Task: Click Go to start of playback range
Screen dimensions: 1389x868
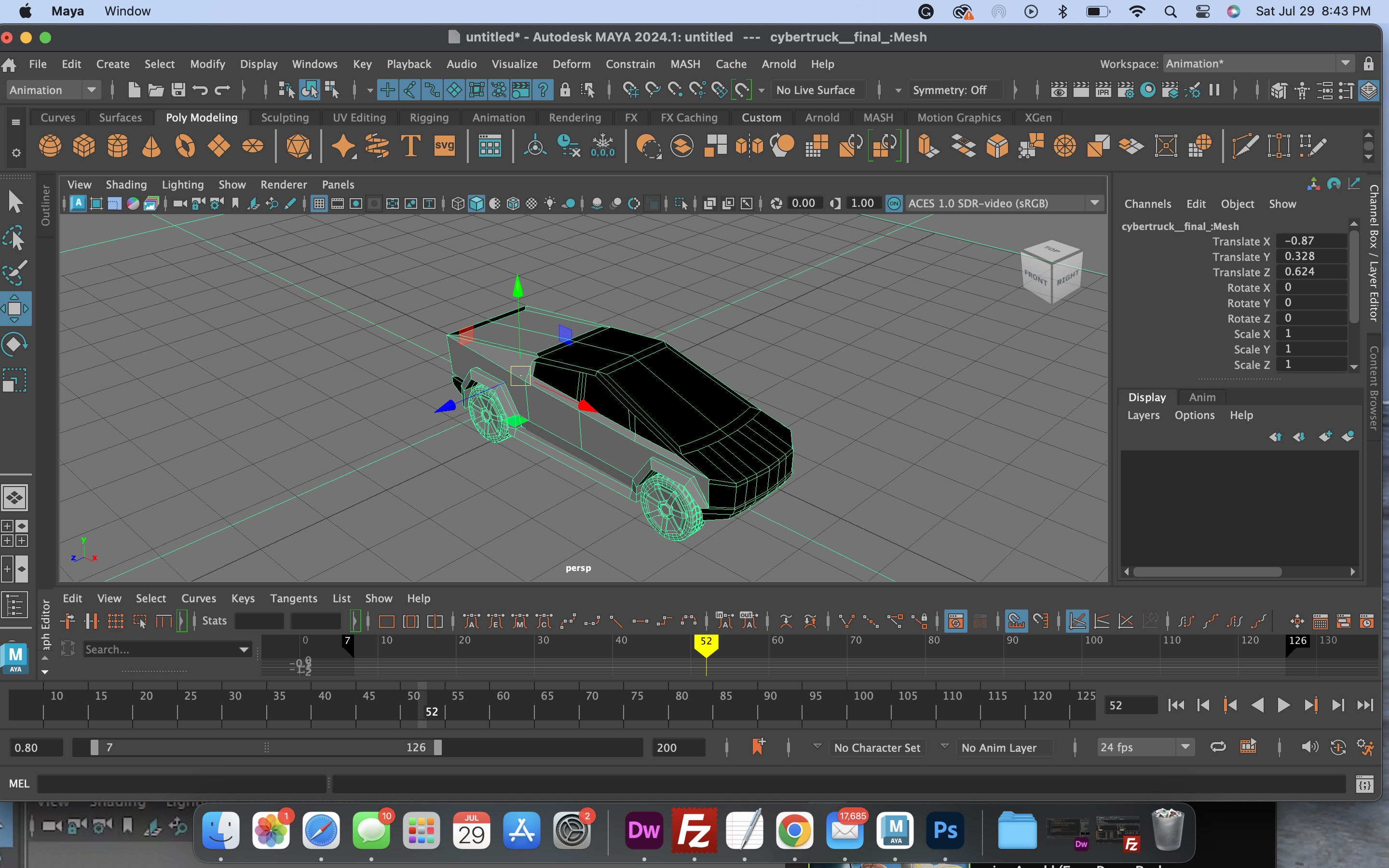Action: (1175, 705)
